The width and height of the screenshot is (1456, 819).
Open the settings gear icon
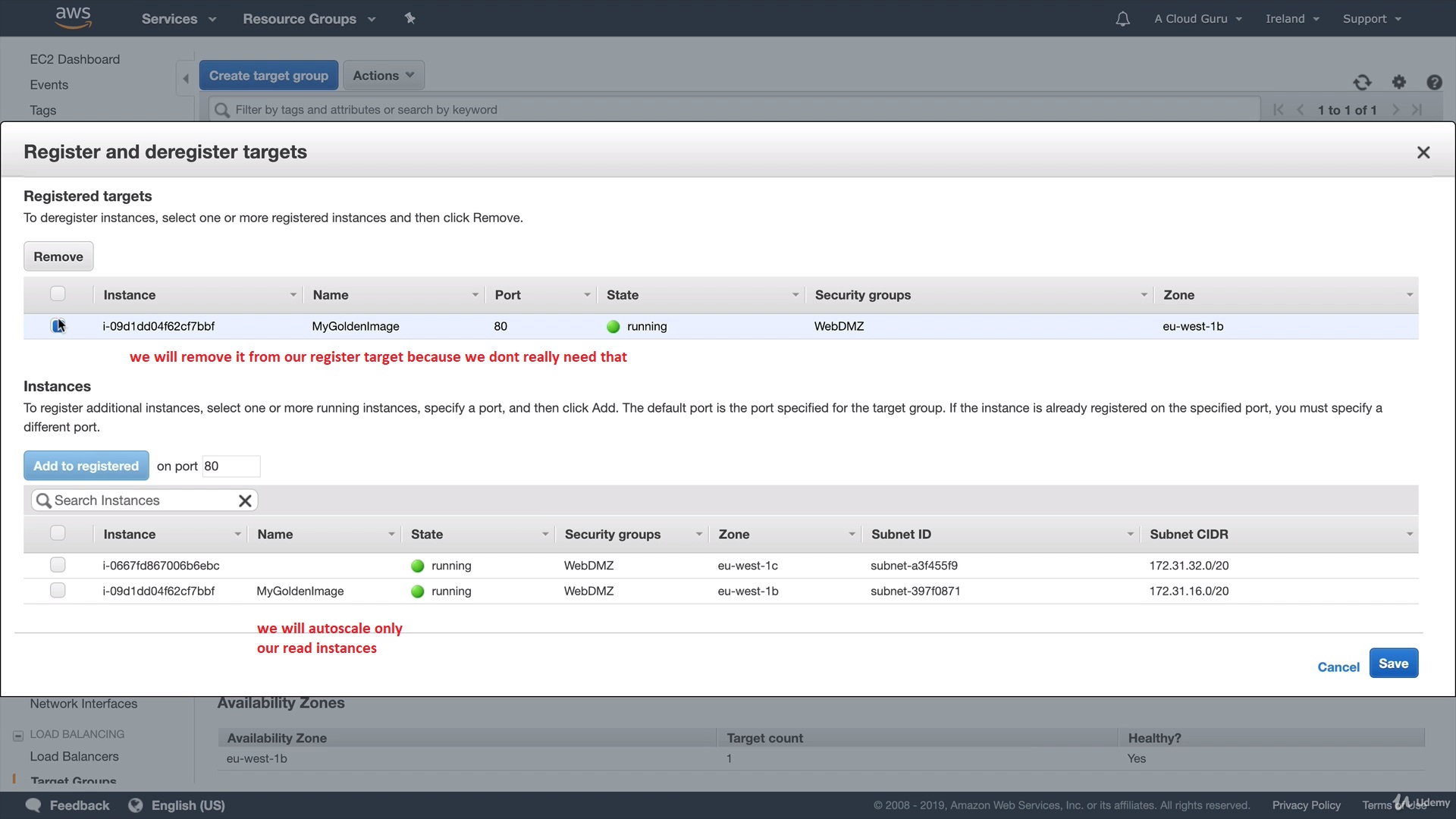tap(1399, 82)
